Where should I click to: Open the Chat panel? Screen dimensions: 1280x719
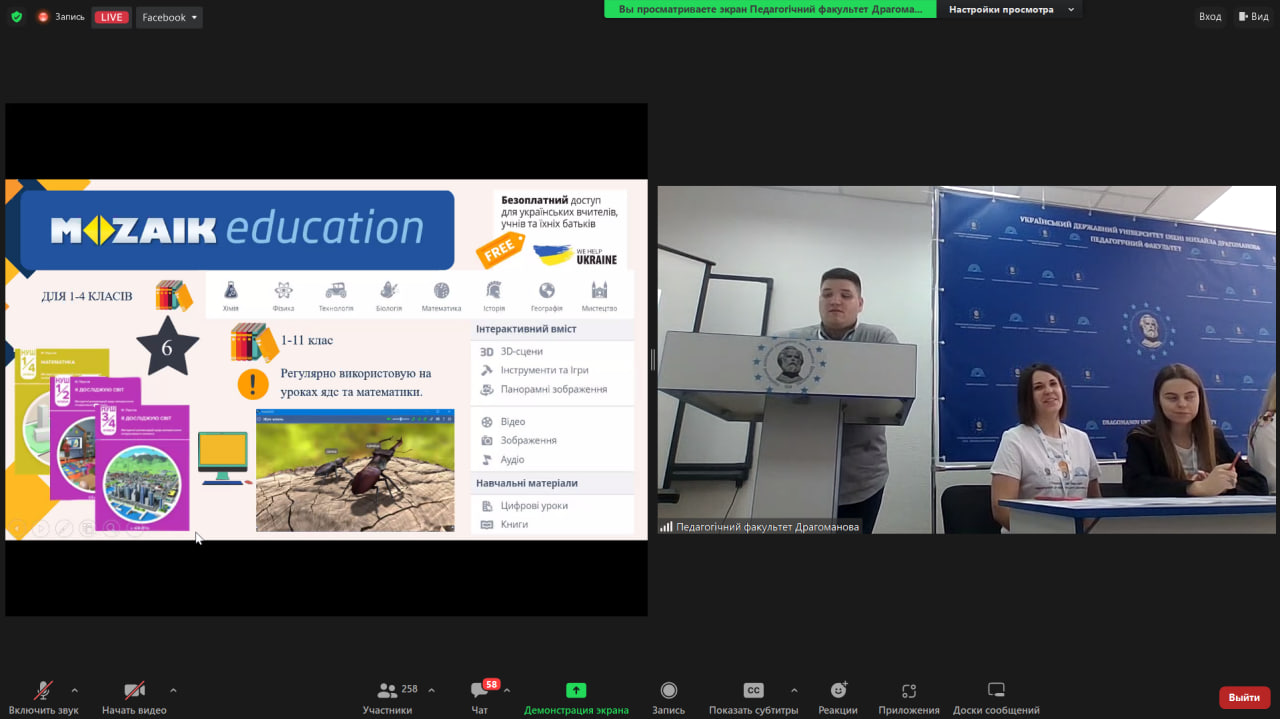click(480, 698)
